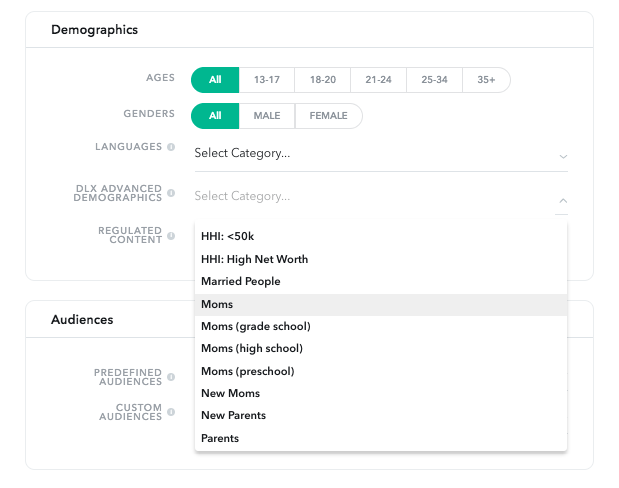Click the Custom Audiences info icon

click(x=171, y=412)
